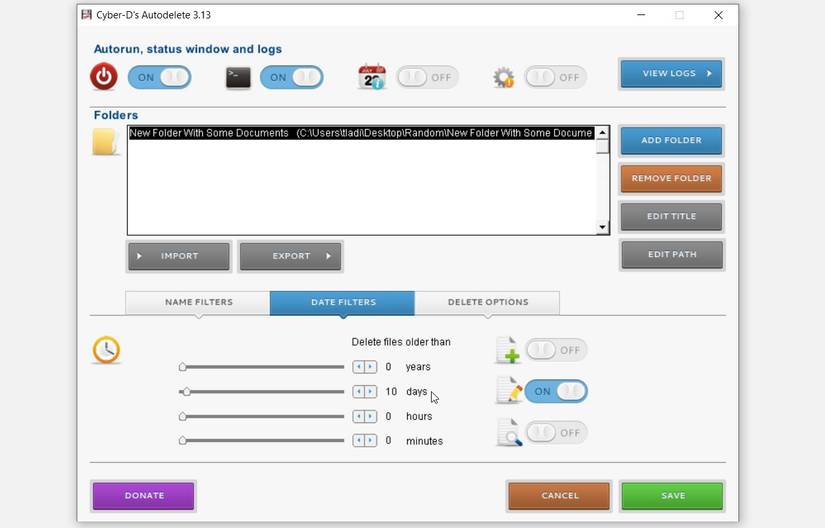Click the calendar info icon
This screenshot has height=528, width=825.
371,77
